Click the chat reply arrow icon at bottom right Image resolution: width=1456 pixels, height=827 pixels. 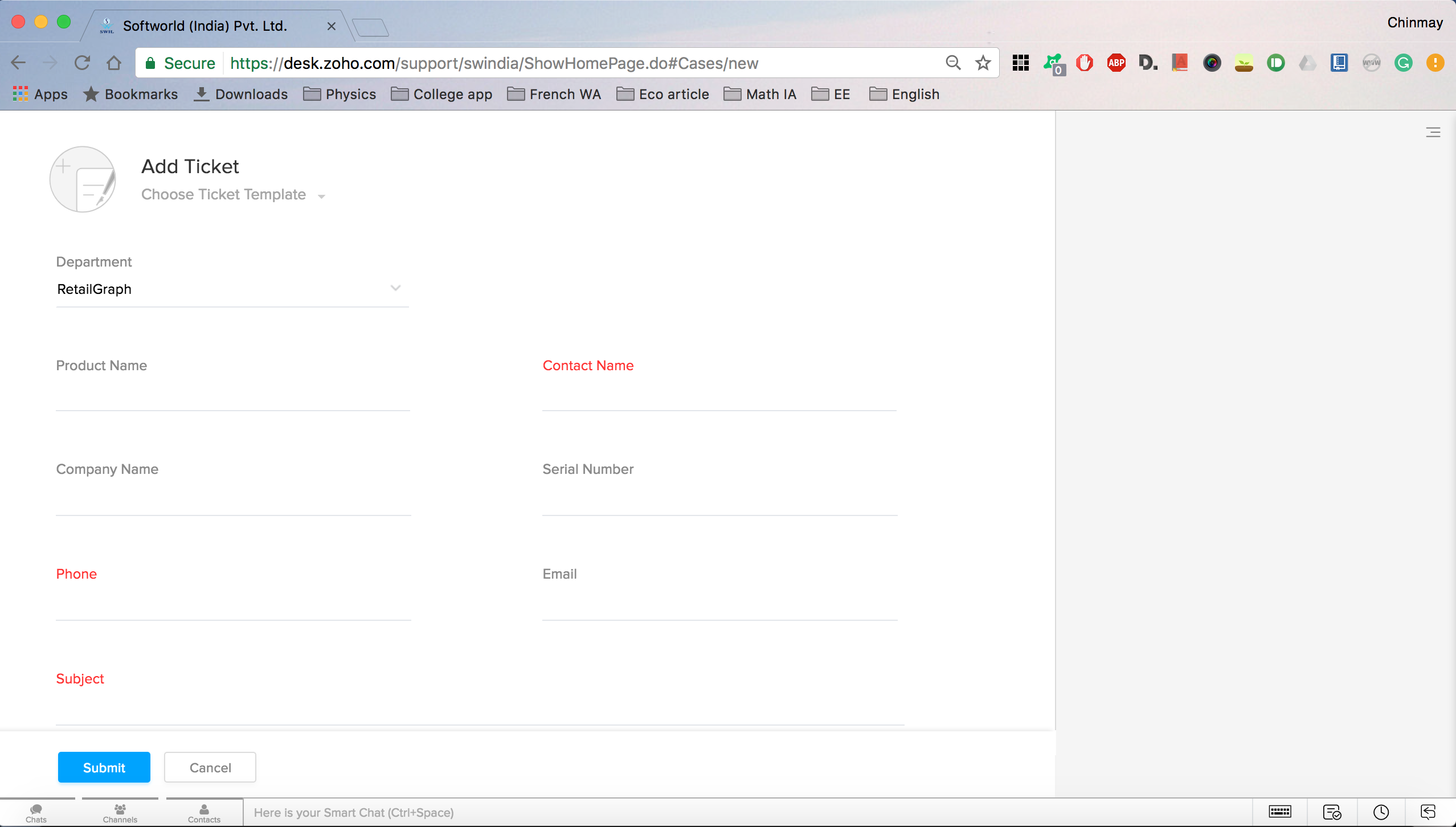tap(1428, 812)
